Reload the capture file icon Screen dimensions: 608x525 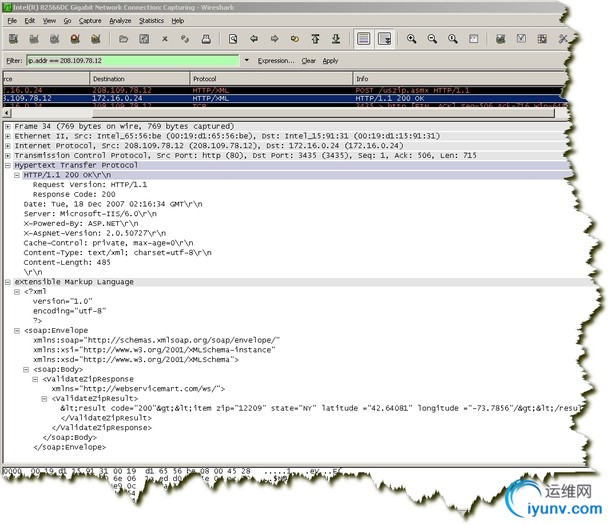click(x=185, y=39)
